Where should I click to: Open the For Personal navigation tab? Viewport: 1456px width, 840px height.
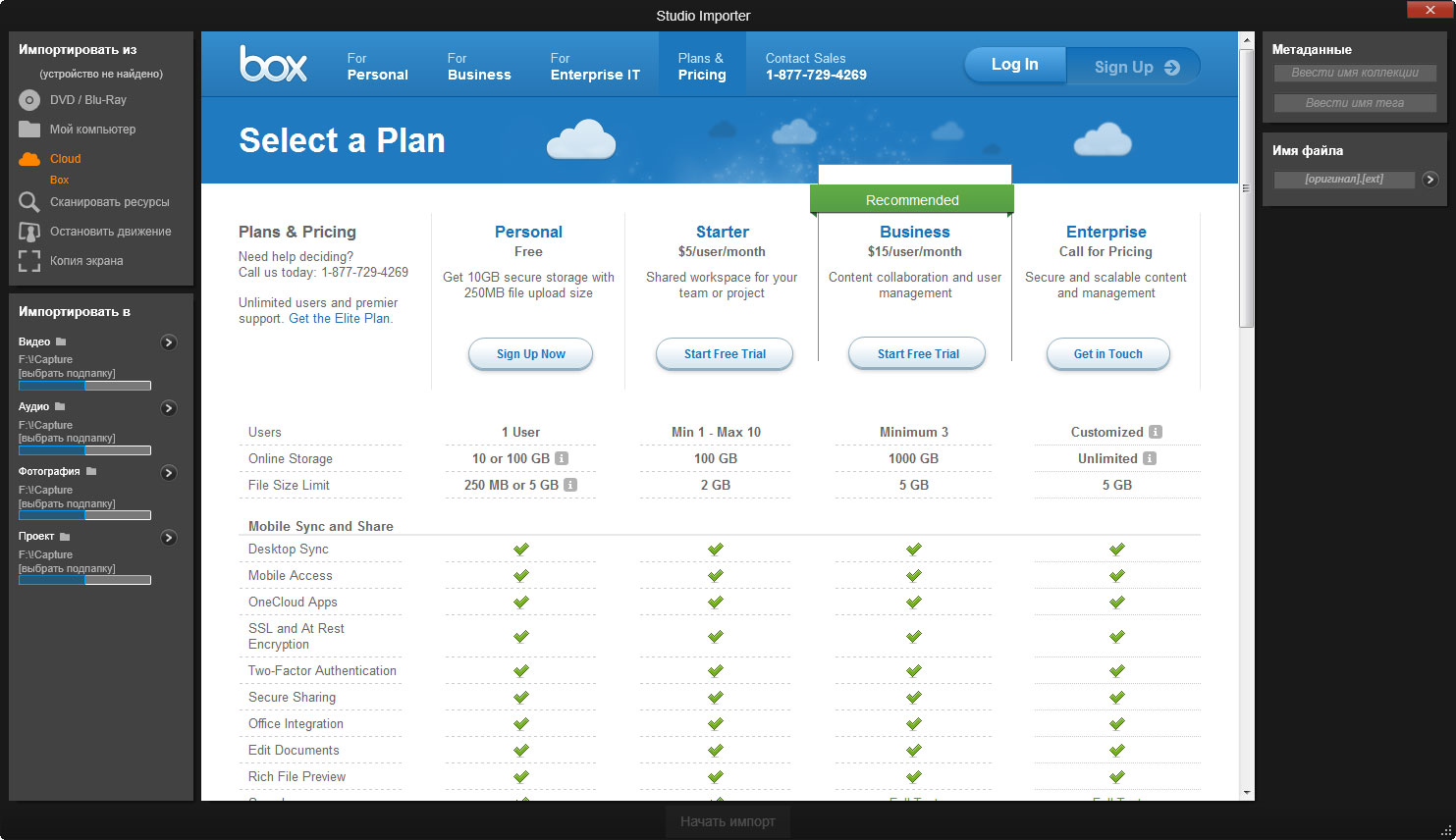pyautogui.click(x=378, y=67)
